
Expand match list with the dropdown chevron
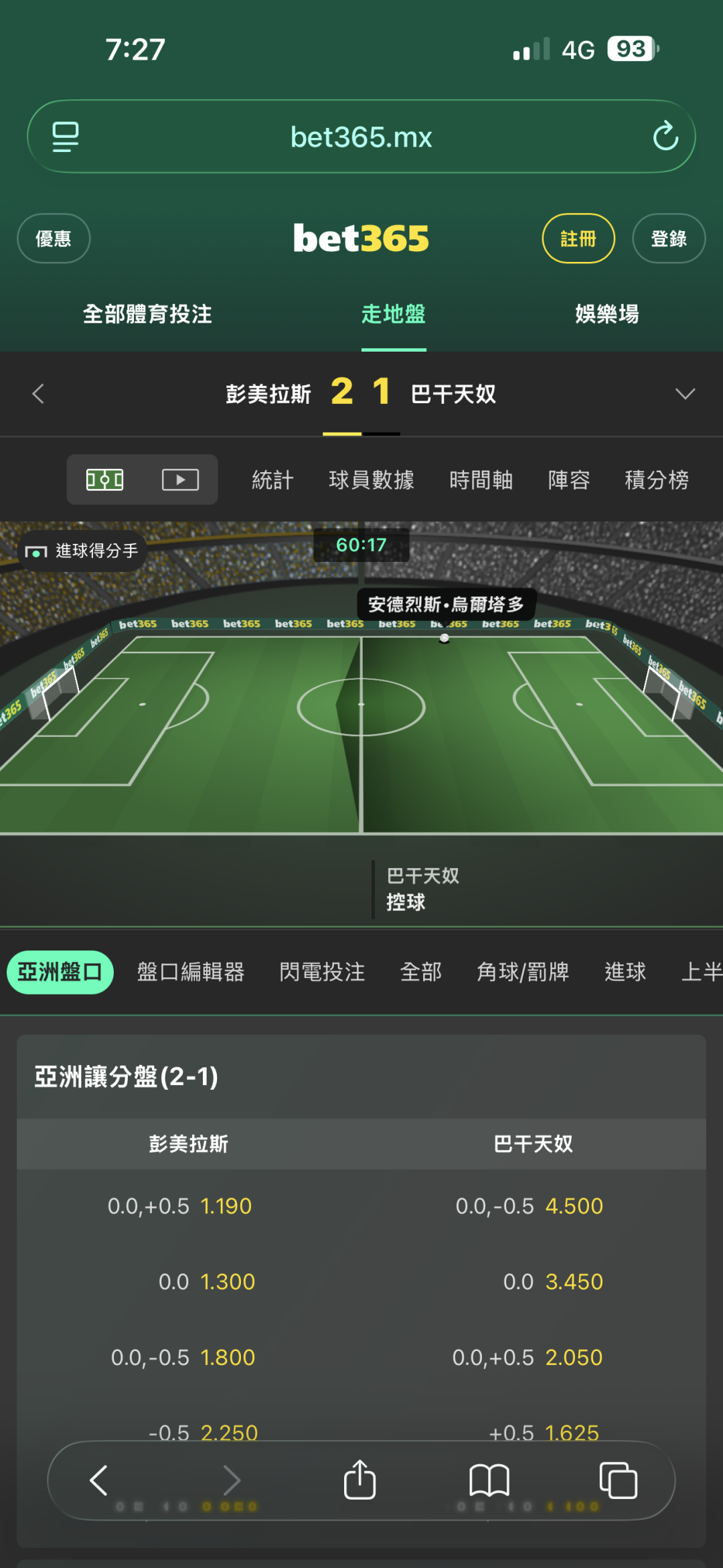point(685,394)
